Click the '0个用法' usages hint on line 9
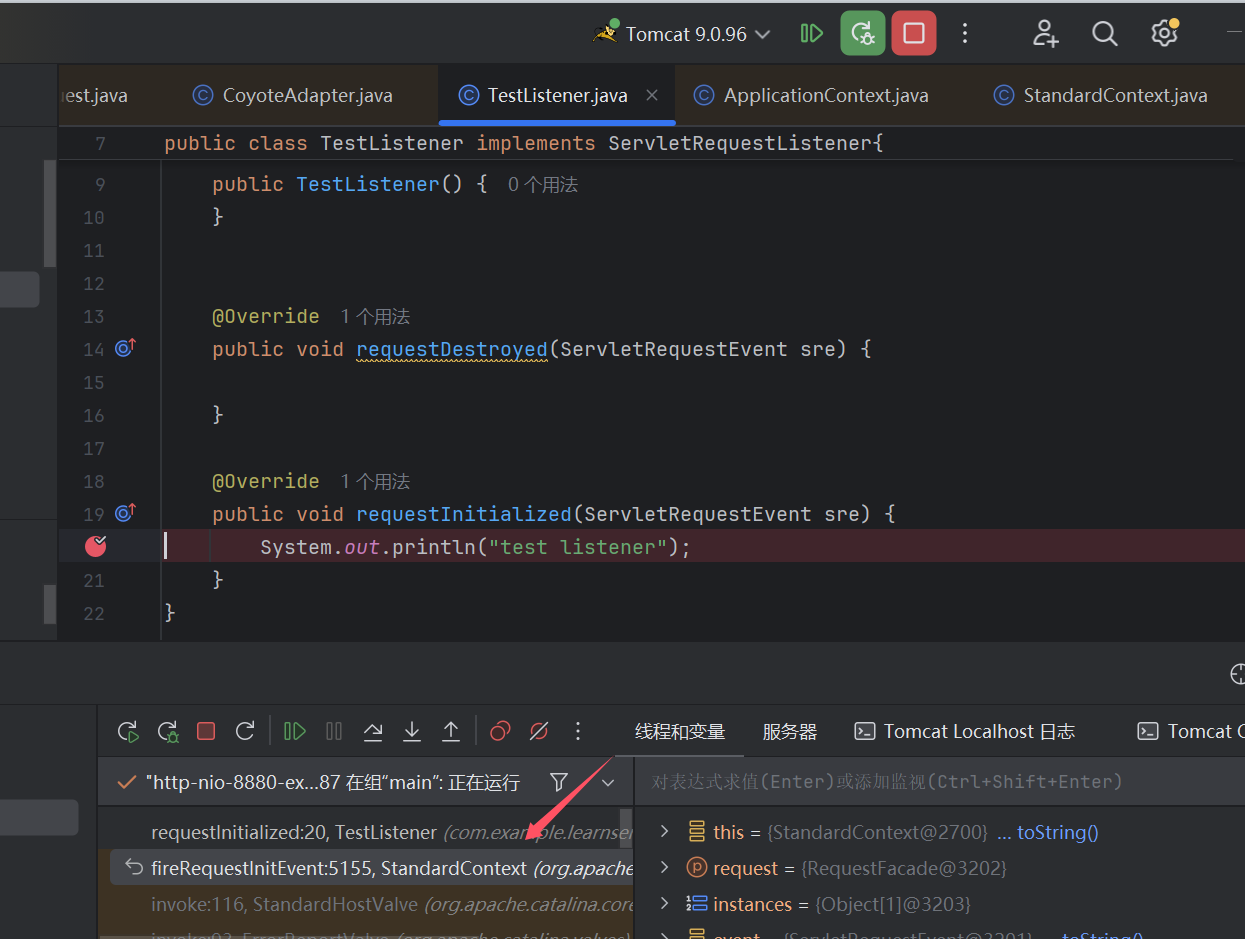This screenshot has height=939, width=1245. (543, 185)
